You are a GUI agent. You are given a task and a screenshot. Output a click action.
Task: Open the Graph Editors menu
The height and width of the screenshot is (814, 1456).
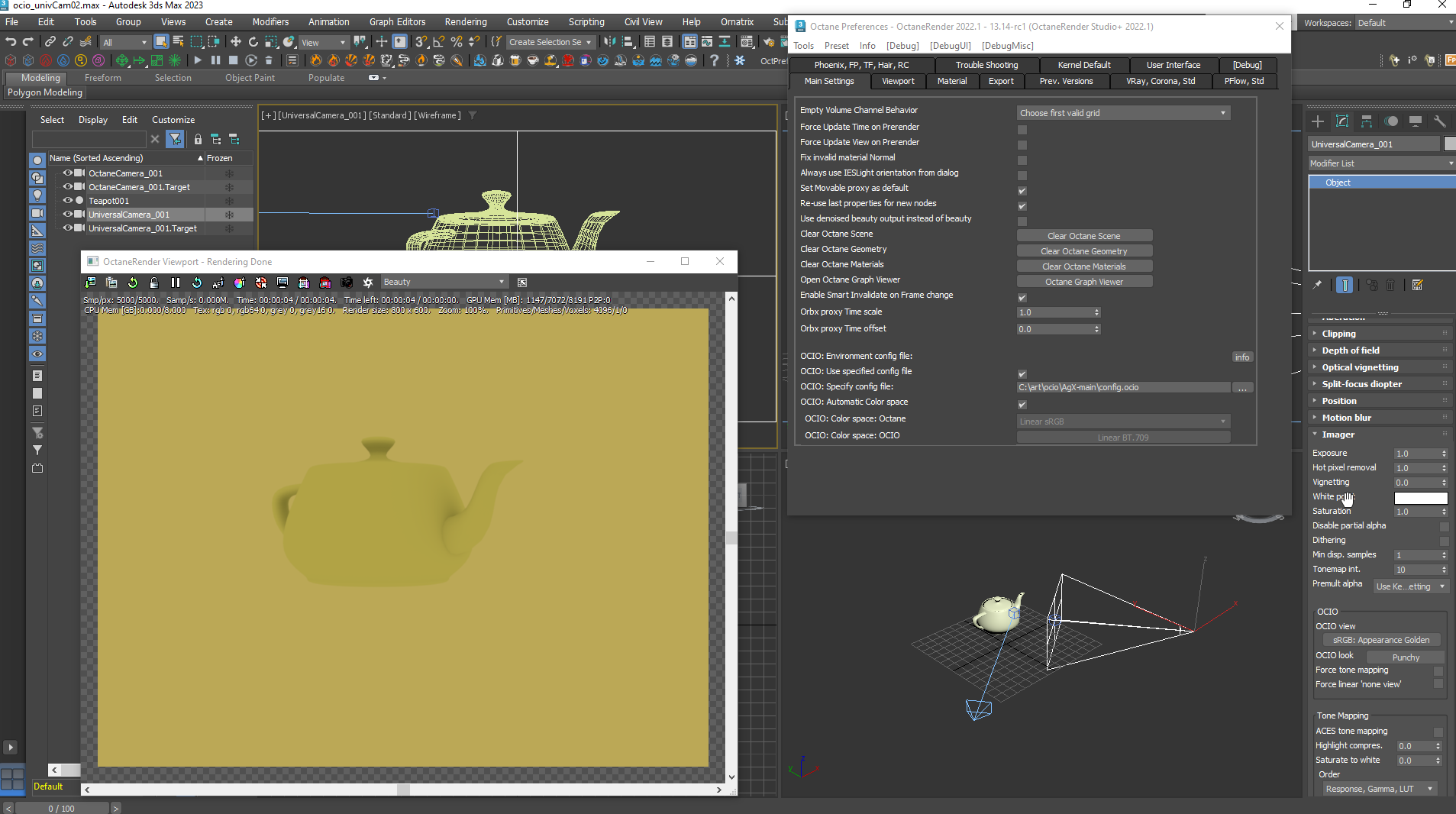pyautogui.click(x=397, y=22)
